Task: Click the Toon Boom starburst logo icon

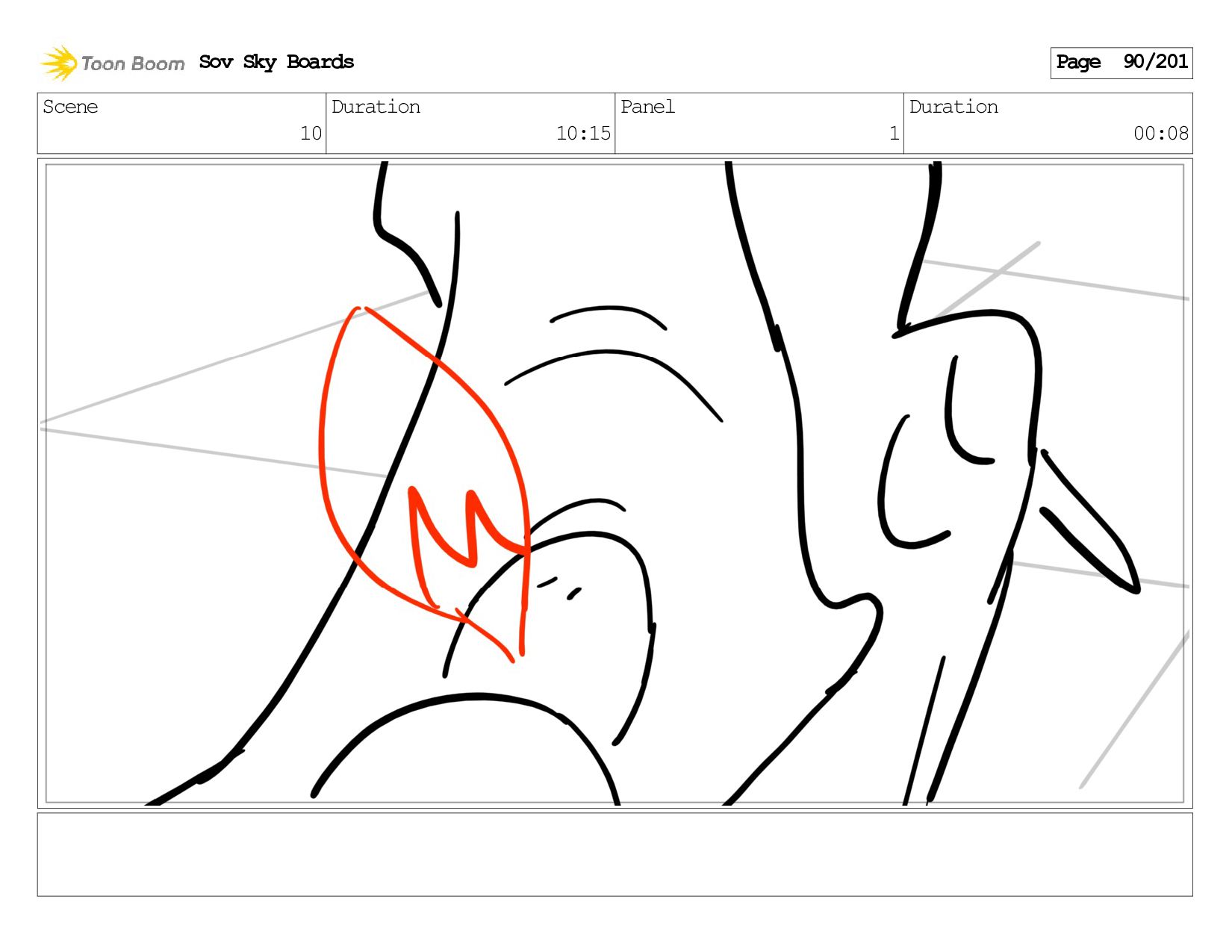Action: tap(59, 63)
